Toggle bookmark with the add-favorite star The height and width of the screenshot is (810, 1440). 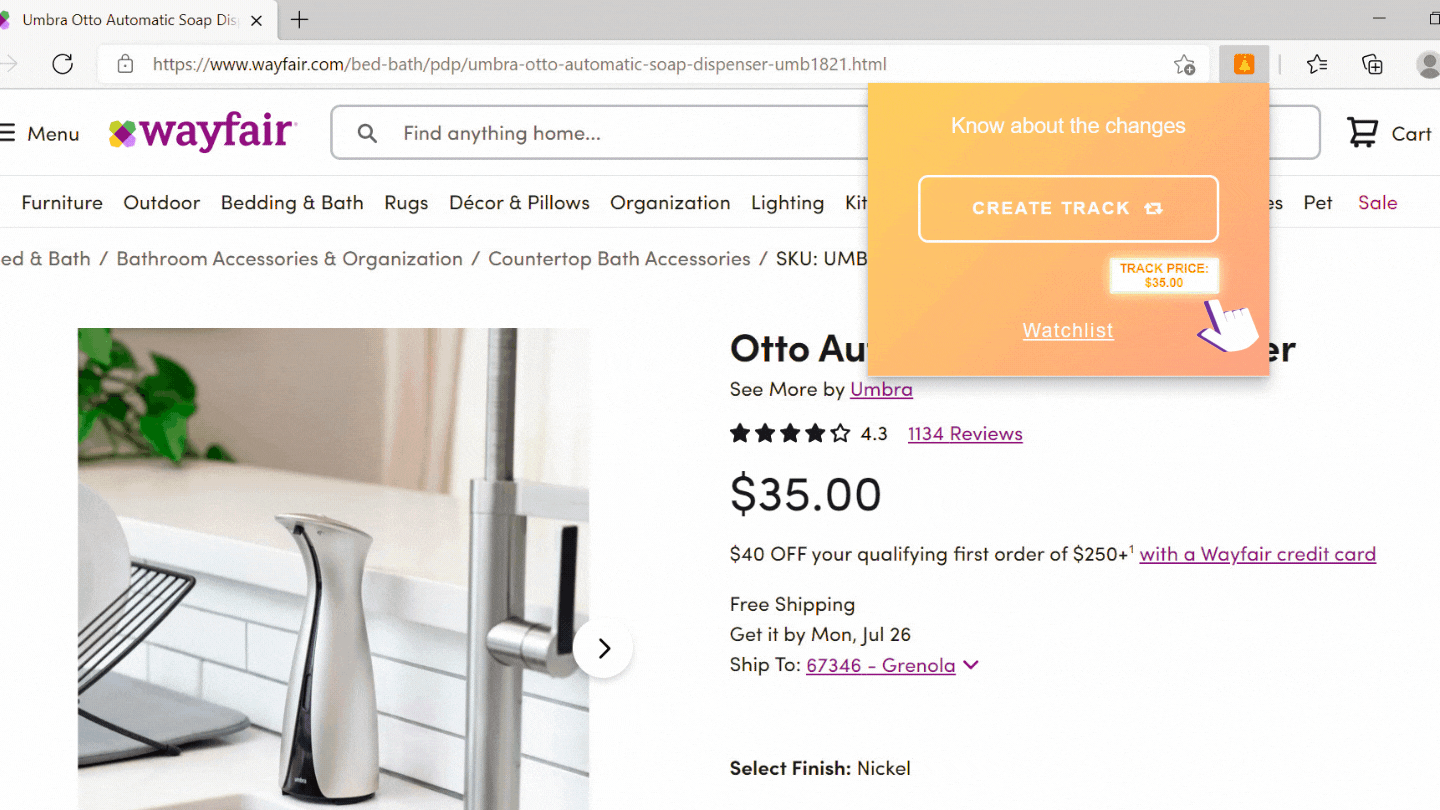point(1185,63)
